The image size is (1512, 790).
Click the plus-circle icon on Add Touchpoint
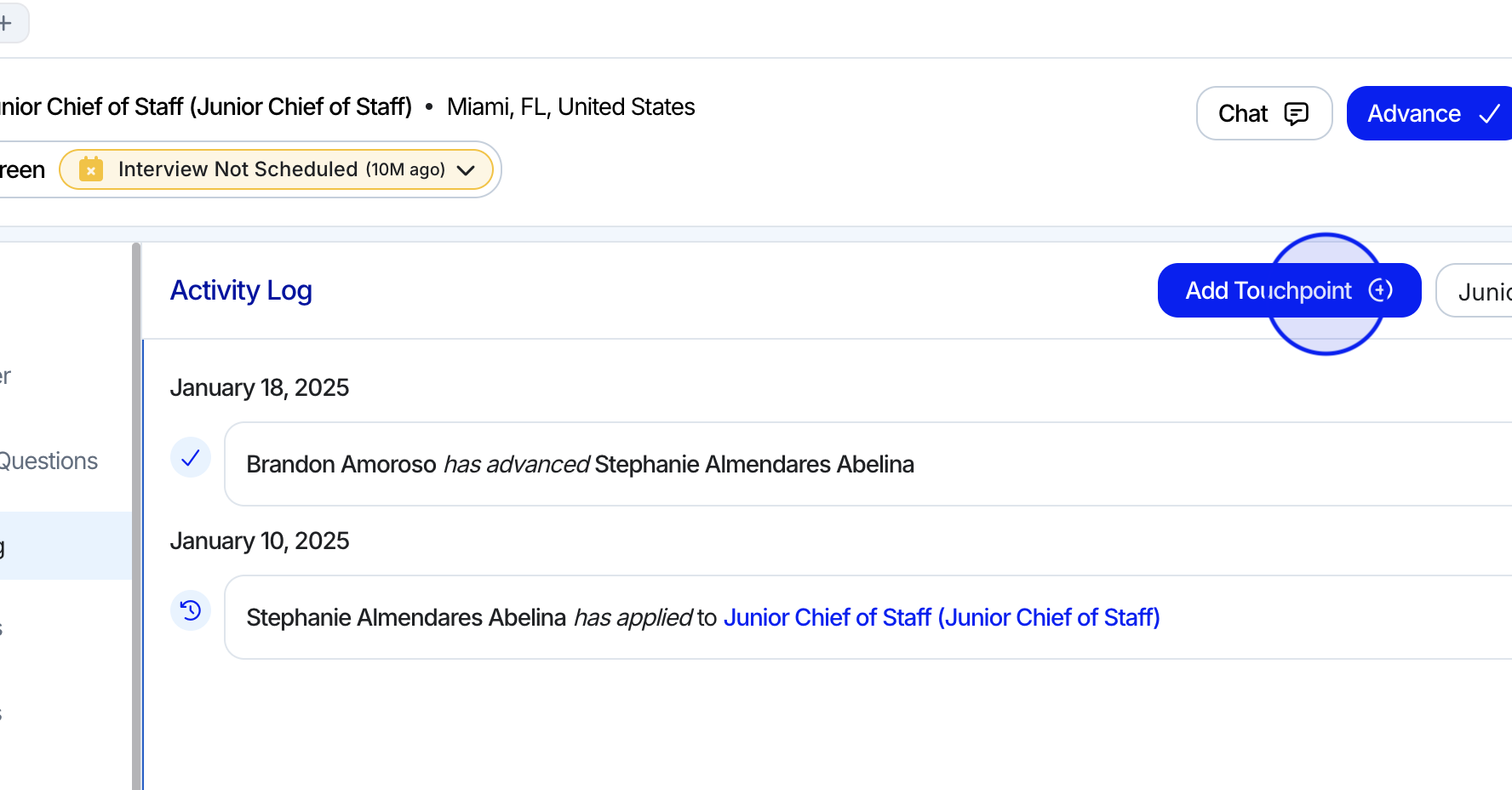click(x=1380, y=290)
